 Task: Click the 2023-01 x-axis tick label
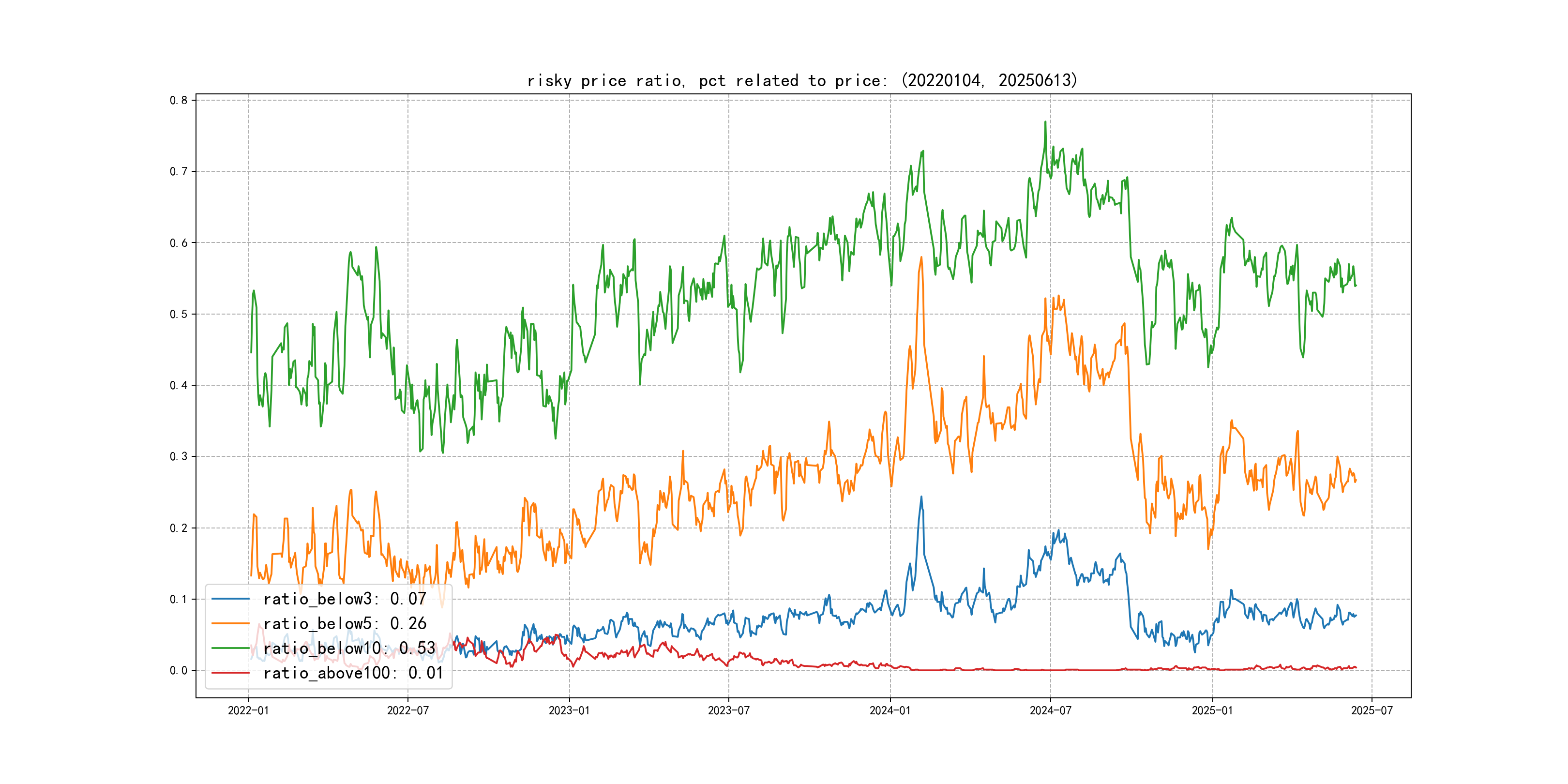[569, 710]
